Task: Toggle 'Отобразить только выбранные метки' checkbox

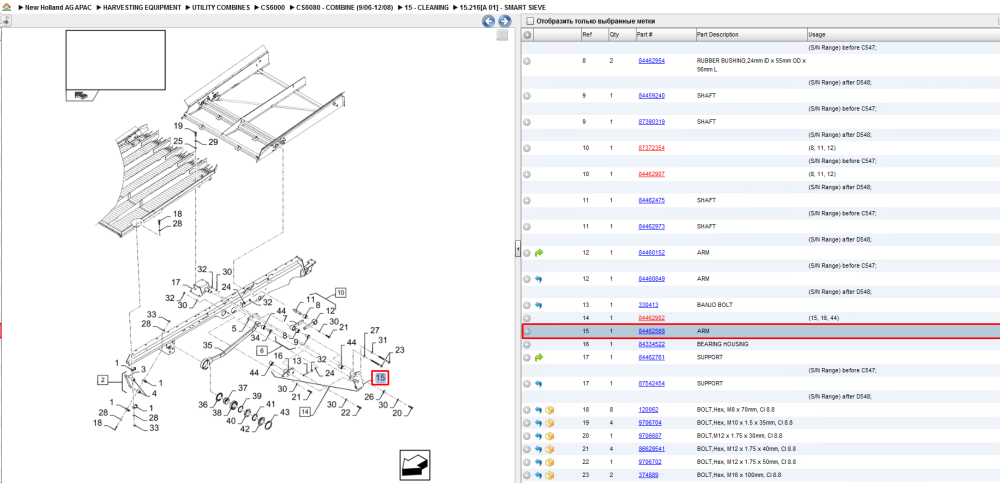Action: 529,21
